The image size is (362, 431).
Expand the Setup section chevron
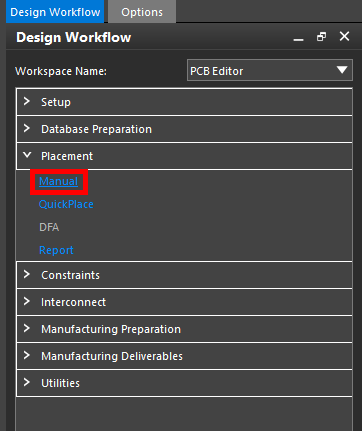click(27, 101)
